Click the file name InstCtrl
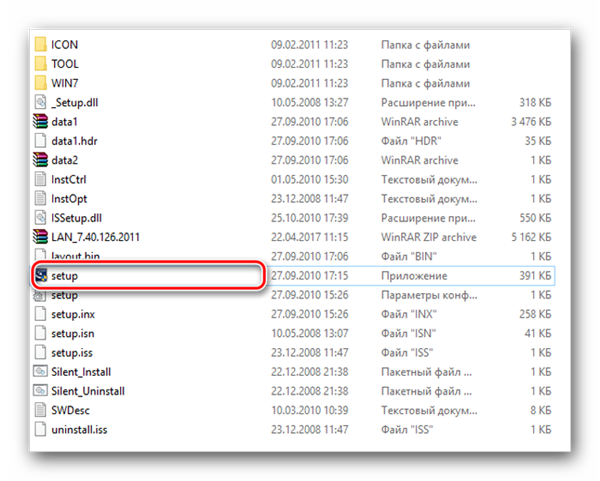This screenshot has height=481, width=600. click(69, 179)
